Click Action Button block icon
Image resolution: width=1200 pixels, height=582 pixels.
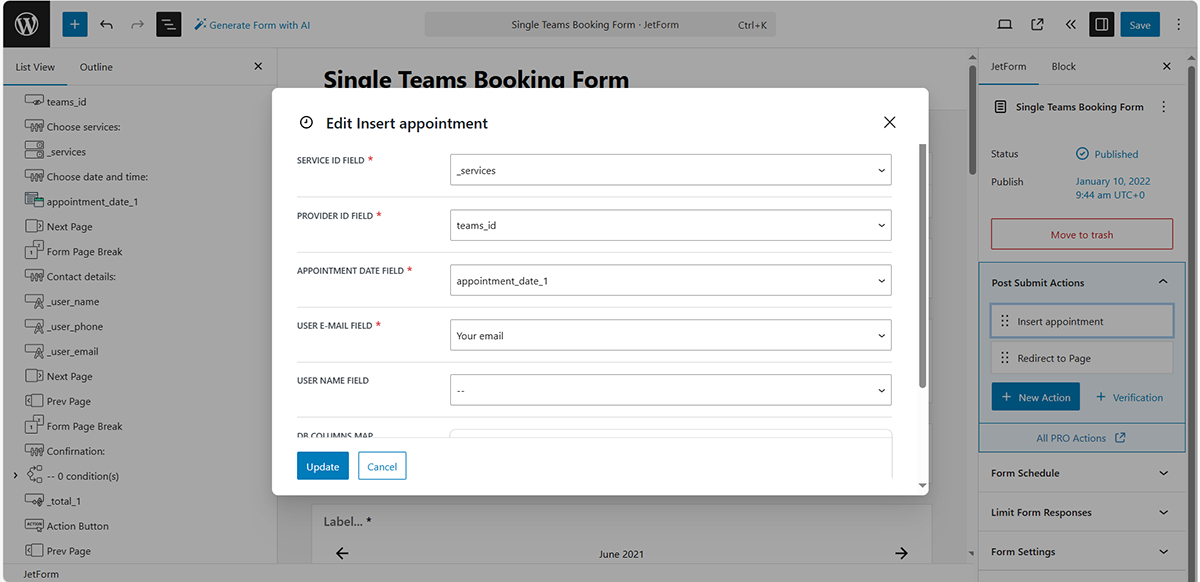click(x=34, y=525)
